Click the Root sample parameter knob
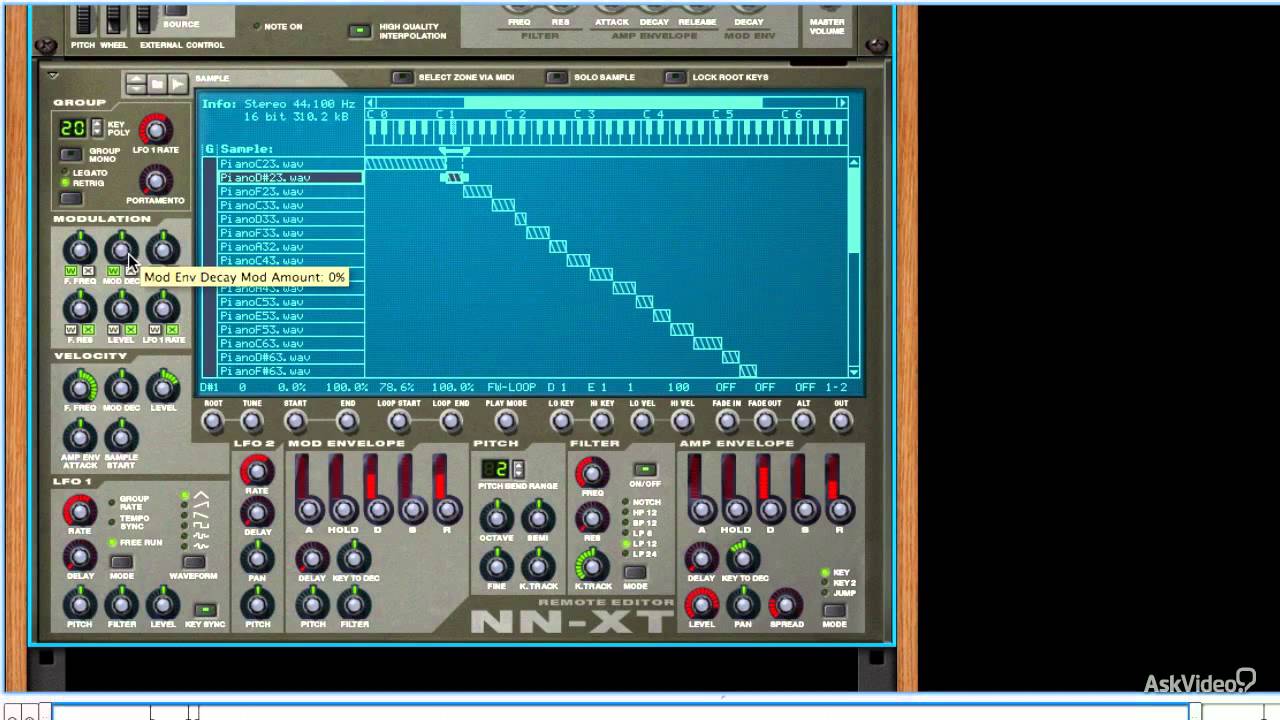This screenshot has width=1280, height=720. 213,422
